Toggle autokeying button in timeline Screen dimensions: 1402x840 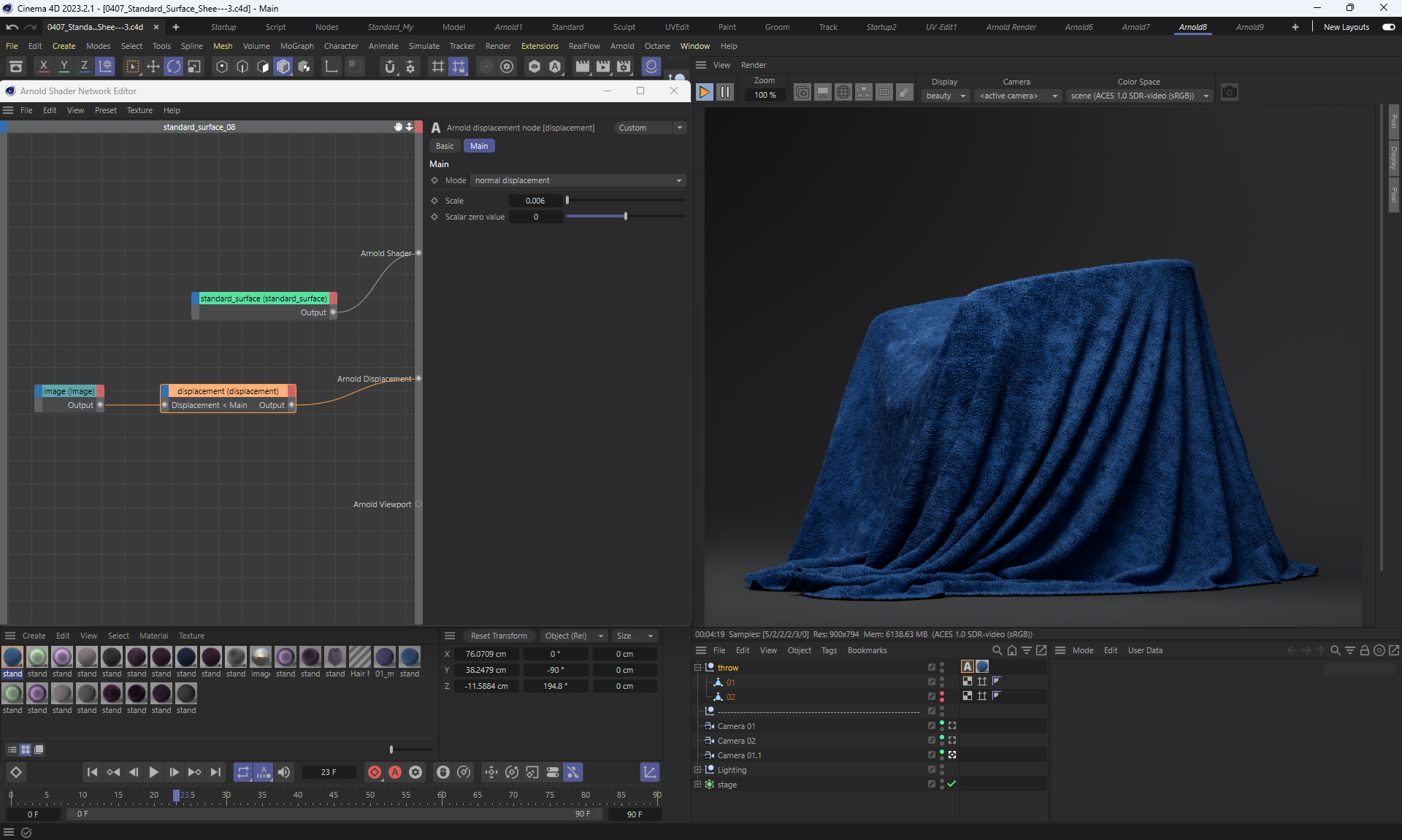395,772
